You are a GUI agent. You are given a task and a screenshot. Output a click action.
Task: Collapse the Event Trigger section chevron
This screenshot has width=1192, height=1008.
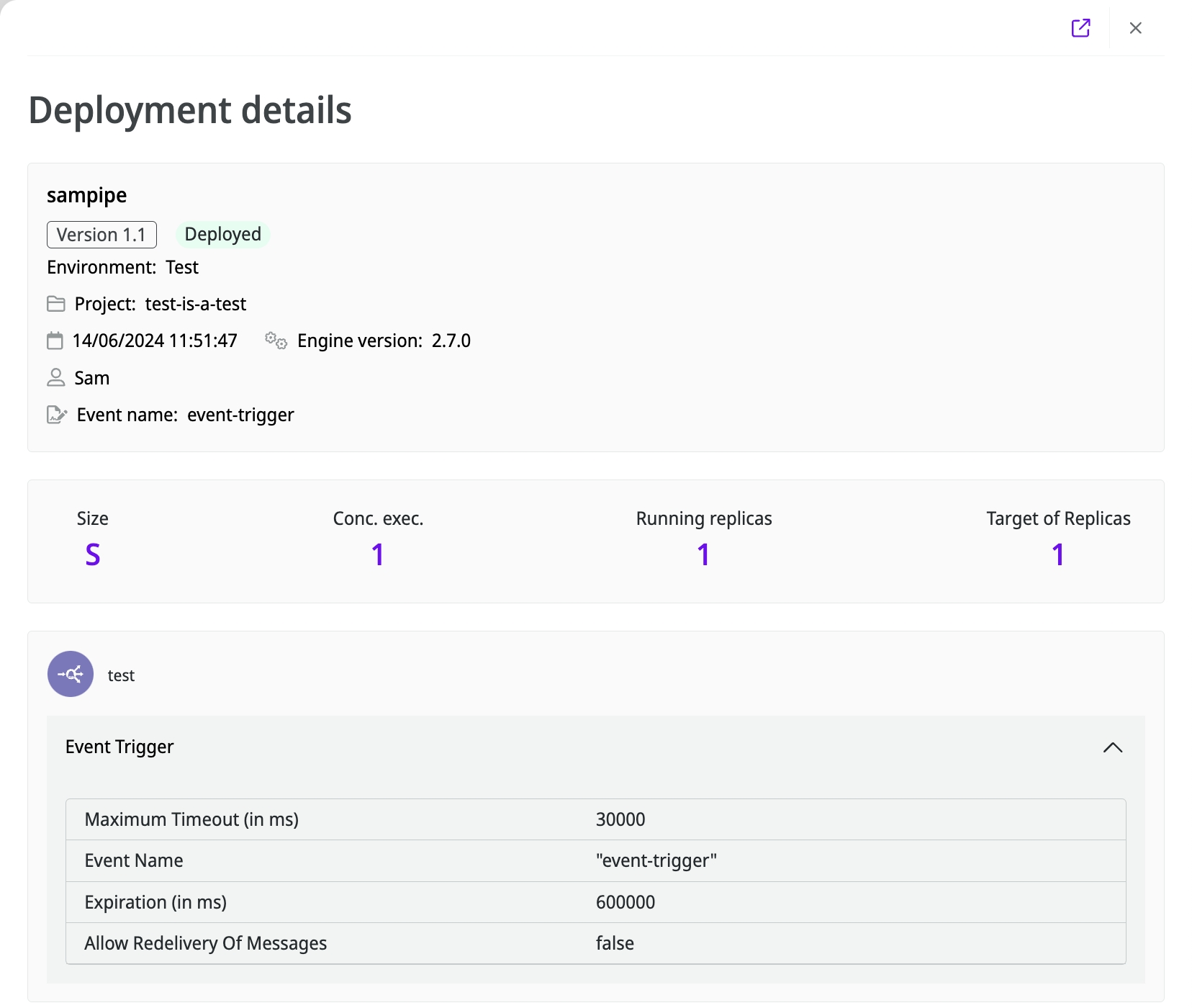pos(1112,747)
